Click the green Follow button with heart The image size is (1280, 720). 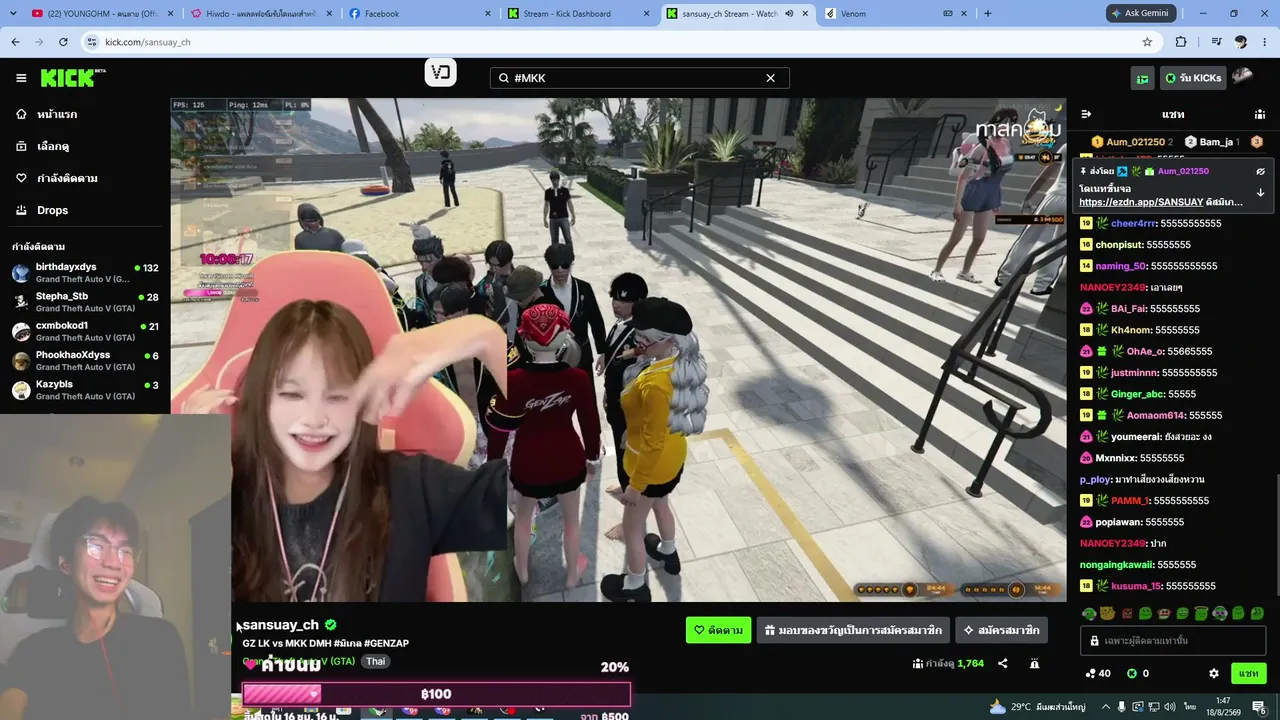(718, 630)
